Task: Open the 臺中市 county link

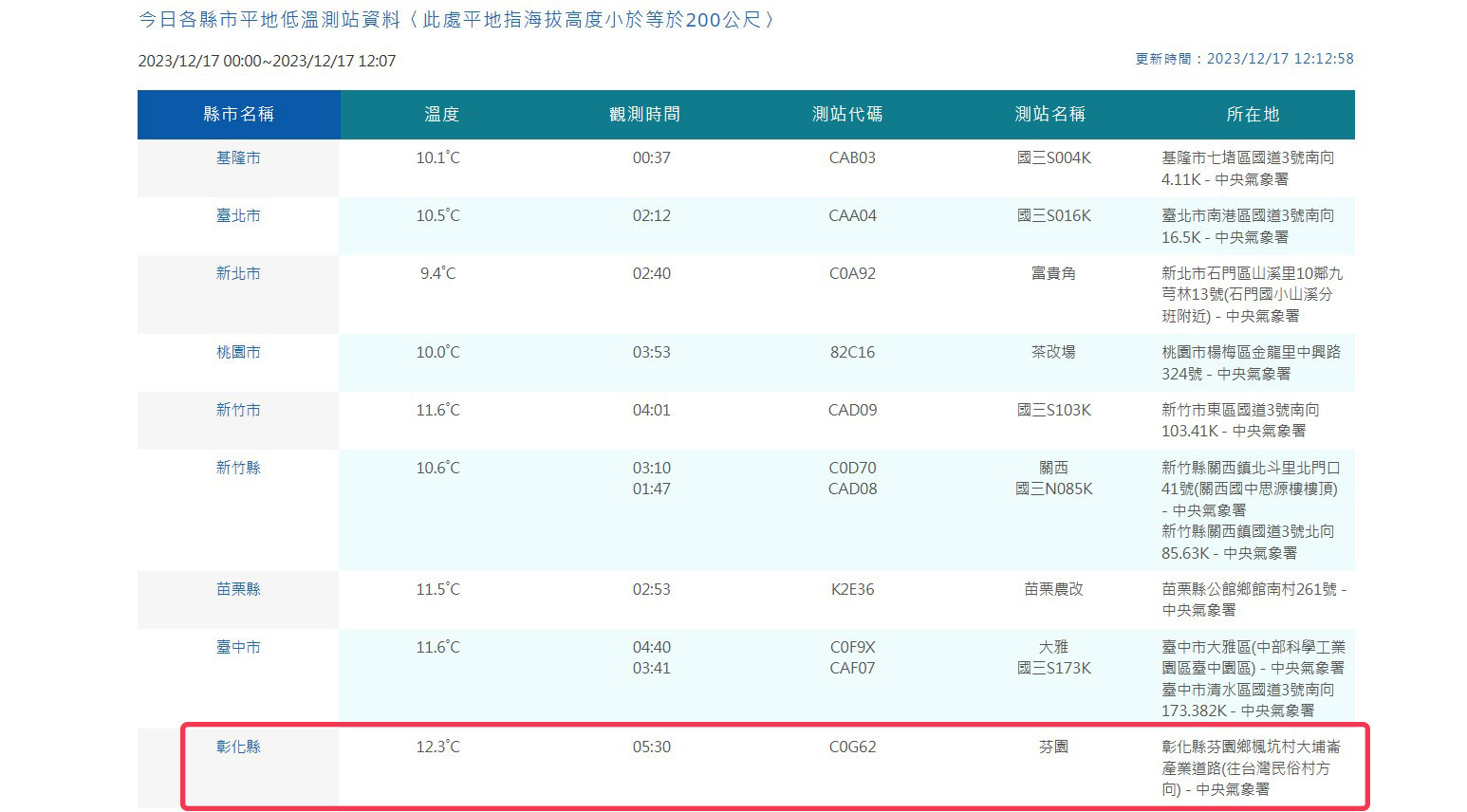Action: click(238, 648)
